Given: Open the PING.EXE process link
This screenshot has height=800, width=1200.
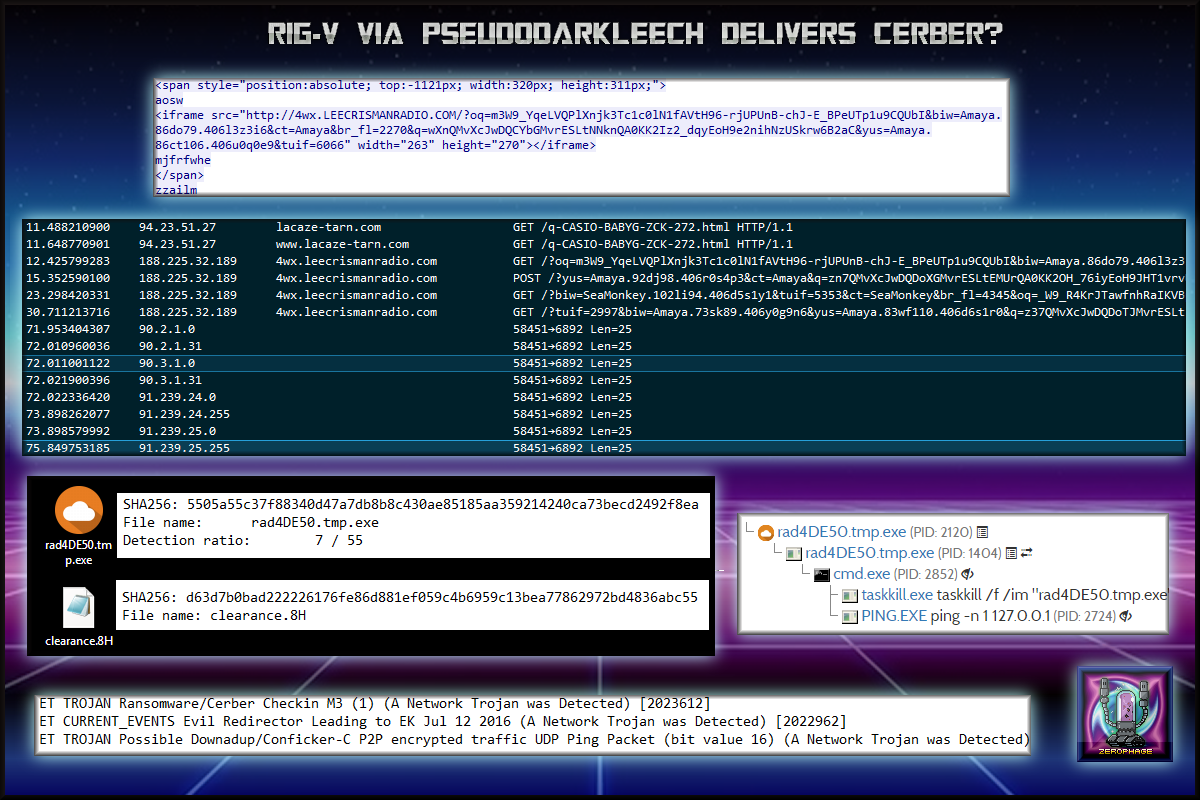Looking at the screenshot, I should (894, 616).
